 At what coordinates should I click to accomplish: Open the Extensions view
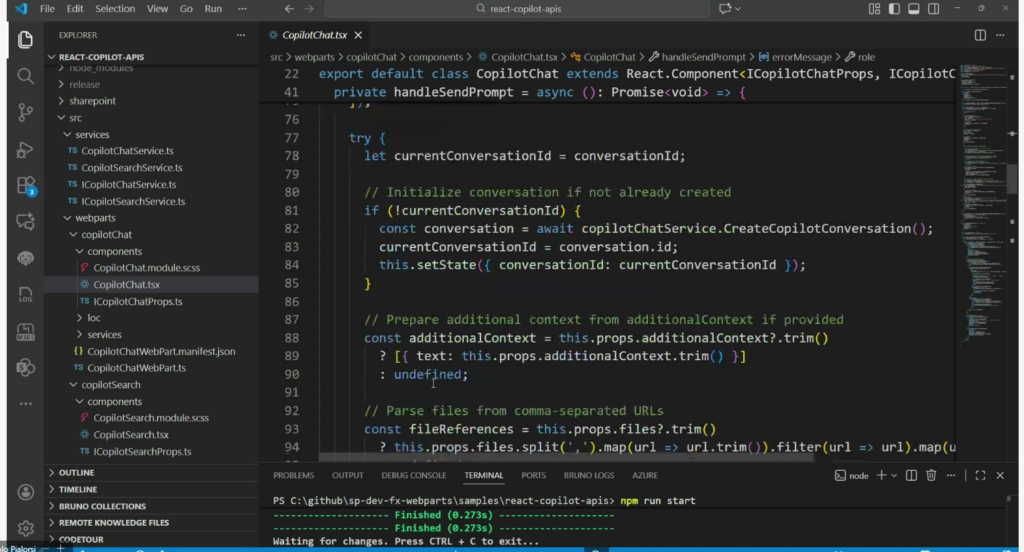click(26, 186)
